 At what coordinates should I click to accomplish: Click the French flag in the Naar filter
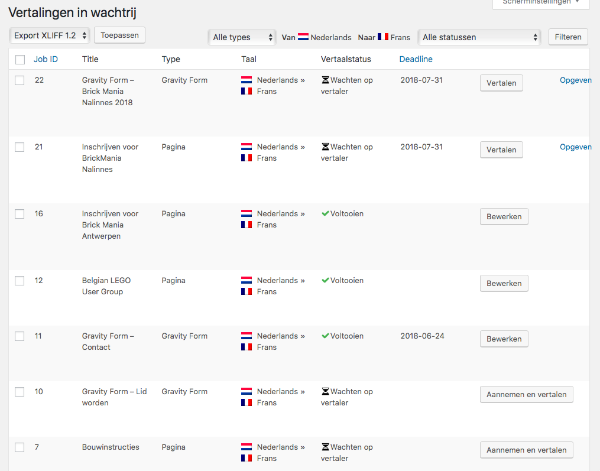383,37
